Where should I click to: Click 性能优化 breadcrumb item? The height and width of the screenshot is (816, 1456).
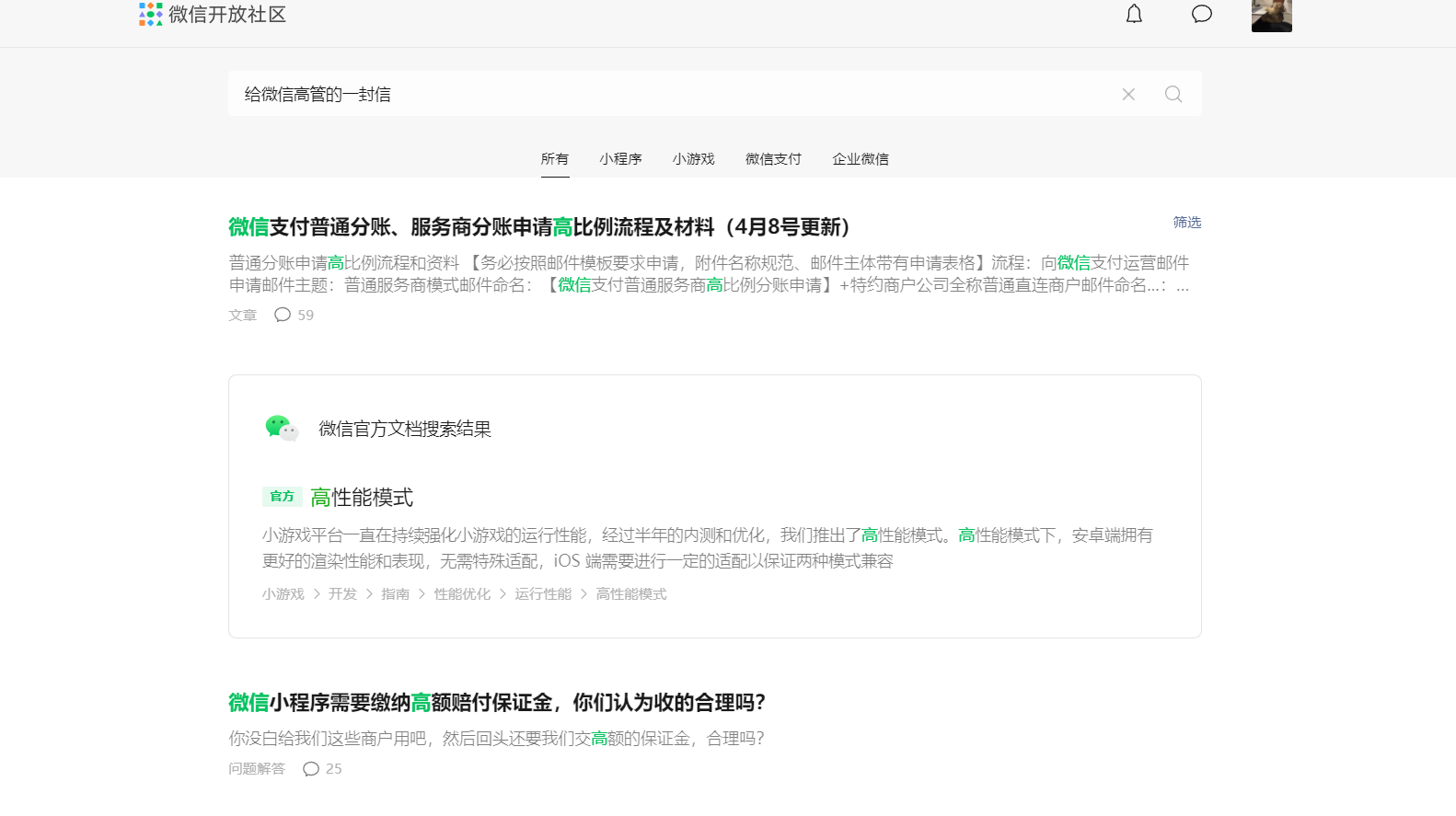point(462,594)
